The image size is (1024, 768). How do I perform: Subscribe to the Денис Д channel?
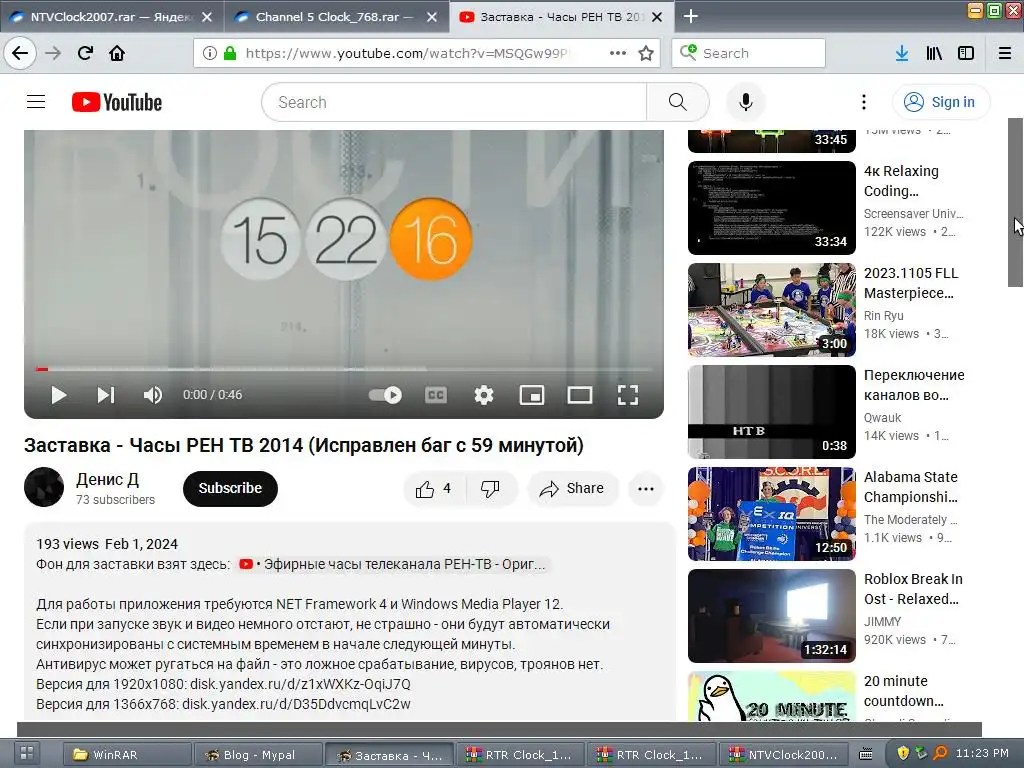(x=230, y=488)
